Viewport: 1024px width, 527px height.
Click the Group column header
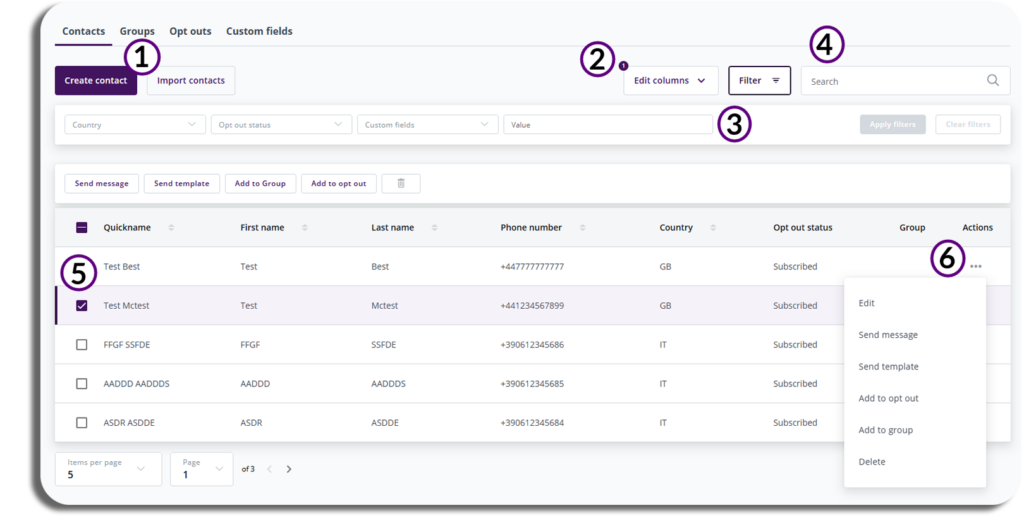[x=912, y=227]
